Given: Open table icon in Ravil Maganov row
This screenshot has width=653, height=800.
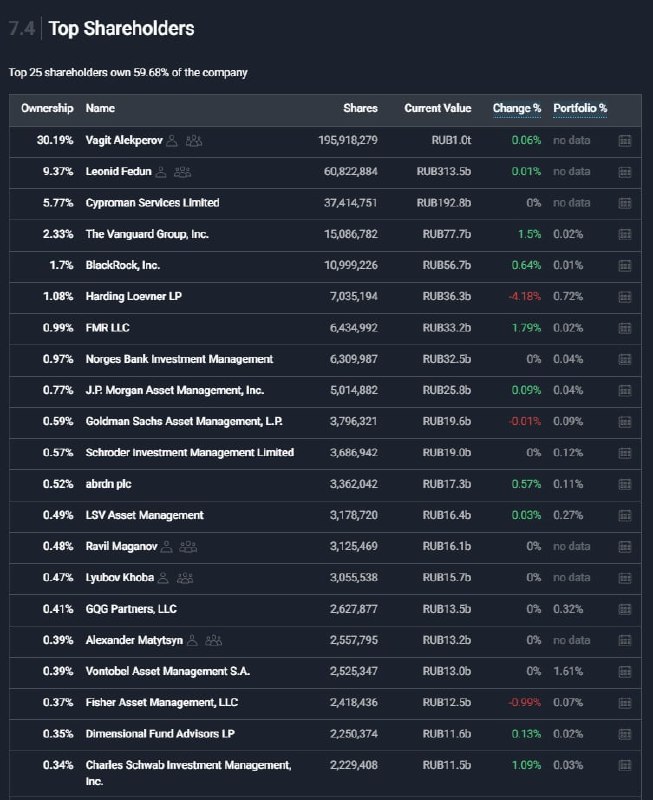Looking at the screenshot, I should [x=625, y=547].
